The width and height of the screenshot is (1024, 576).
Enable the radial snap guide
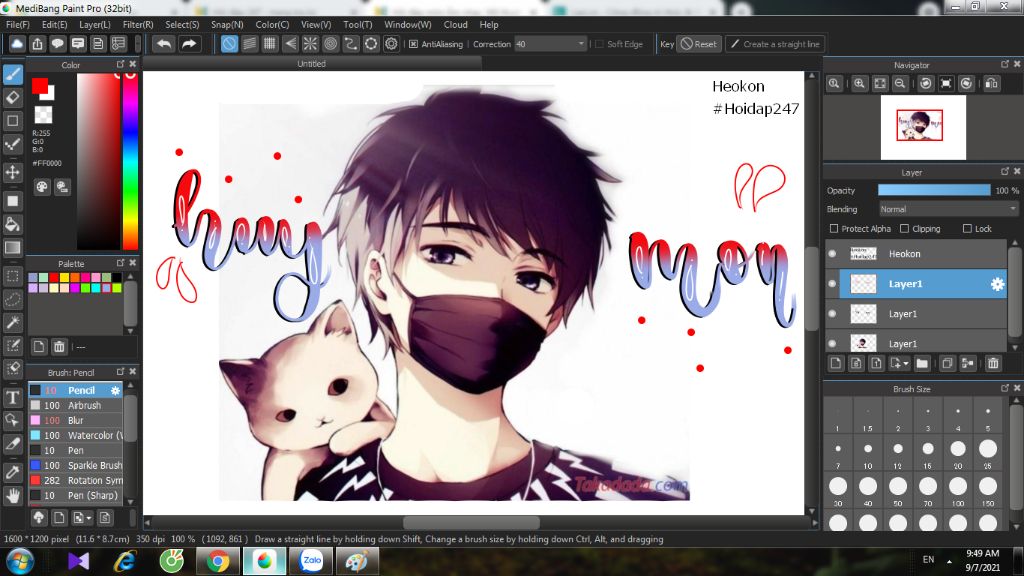click(310, 44)
